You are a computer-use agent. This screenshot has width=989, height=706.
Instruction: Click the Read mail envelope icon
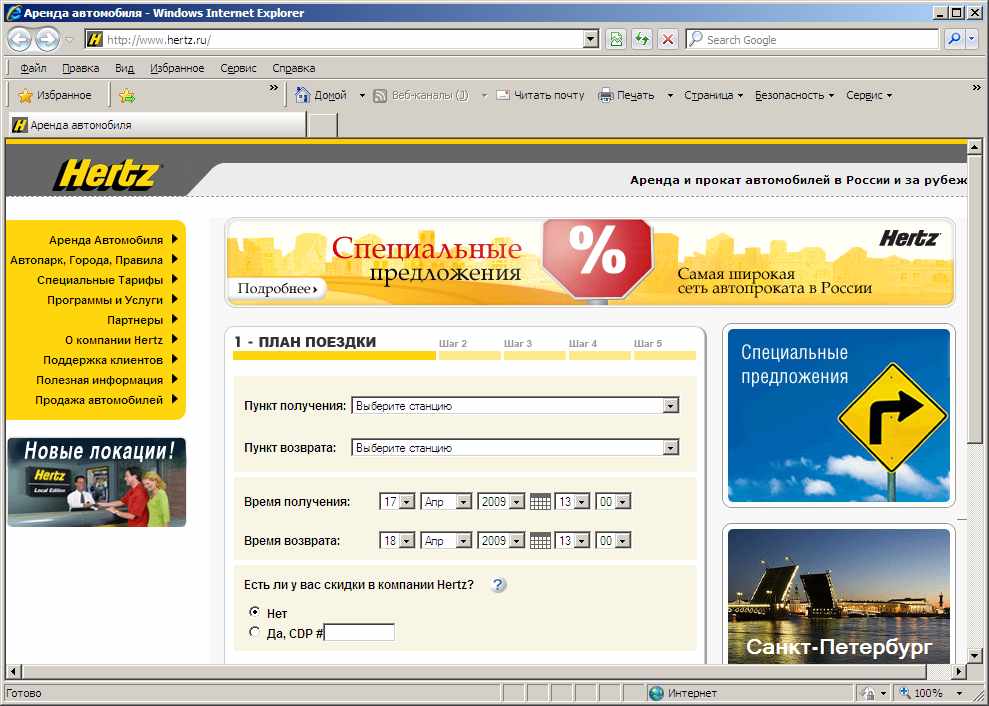(503, 95)
